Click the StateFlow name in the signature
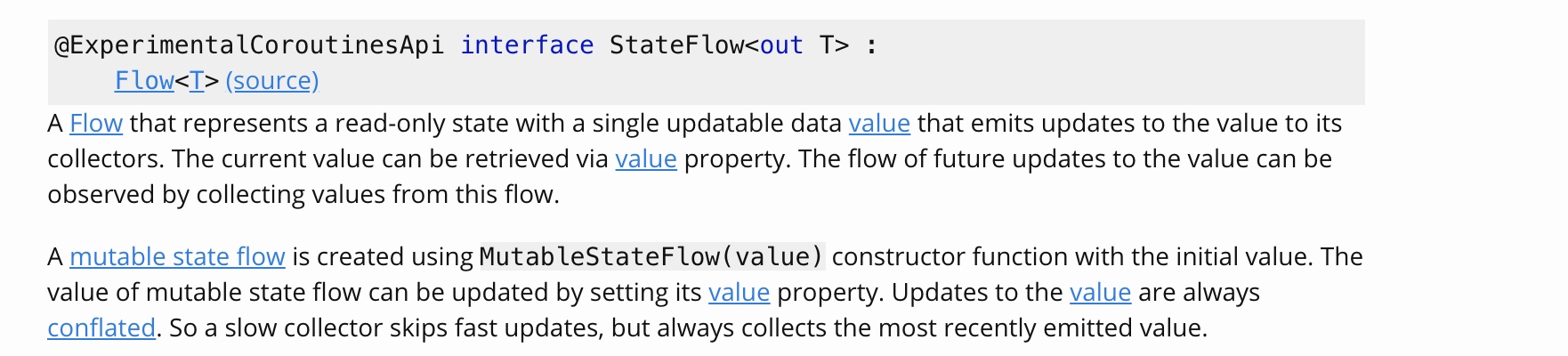This screenshot has width=1568, height=356. coord(676,45)
